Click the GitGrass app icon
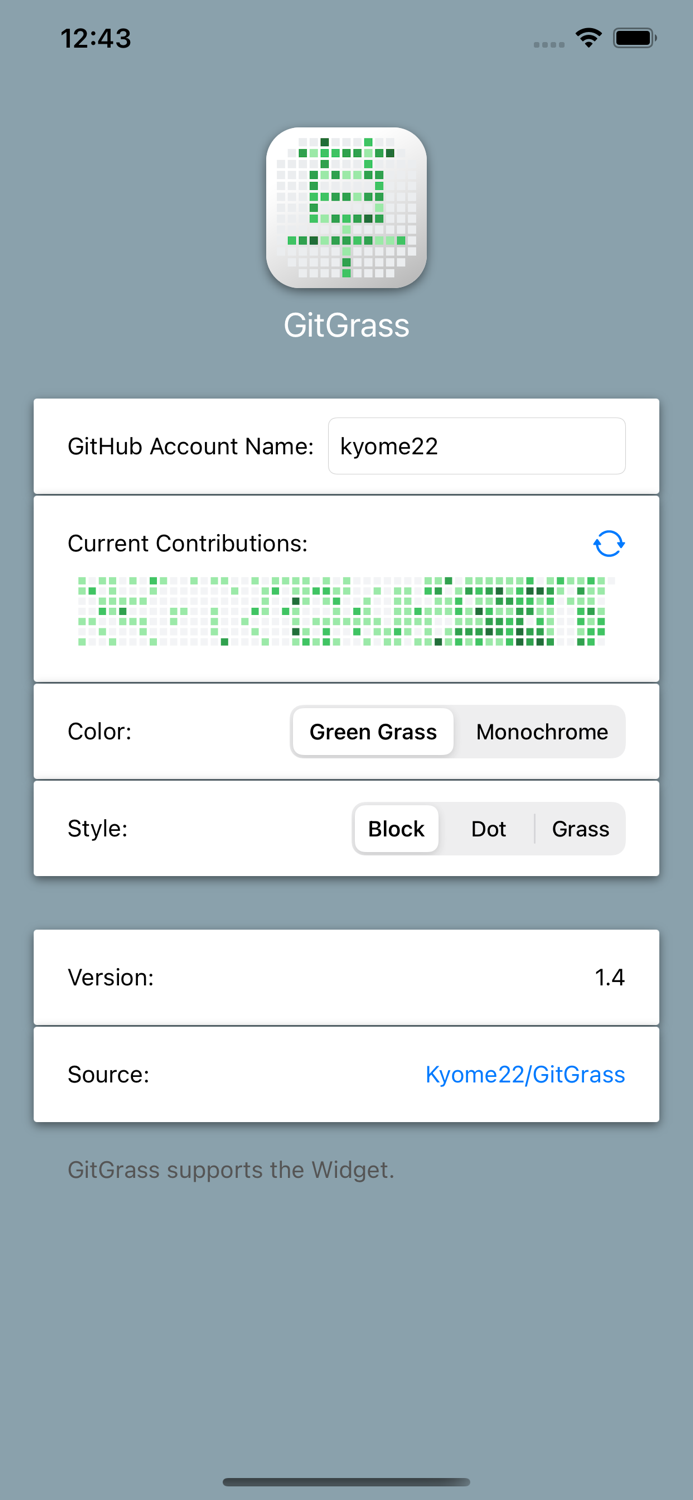This screenshot has width=693, height=1500. click(x=346, y=208)
